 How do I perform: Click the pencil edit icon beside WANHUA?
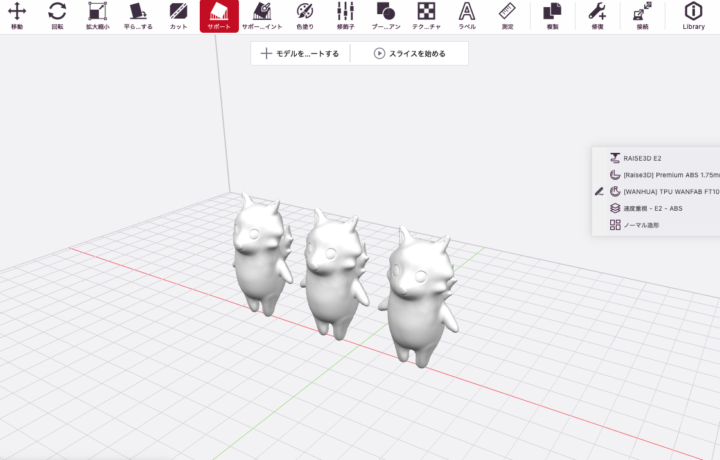pyautogui.click(x=599, y=191)
